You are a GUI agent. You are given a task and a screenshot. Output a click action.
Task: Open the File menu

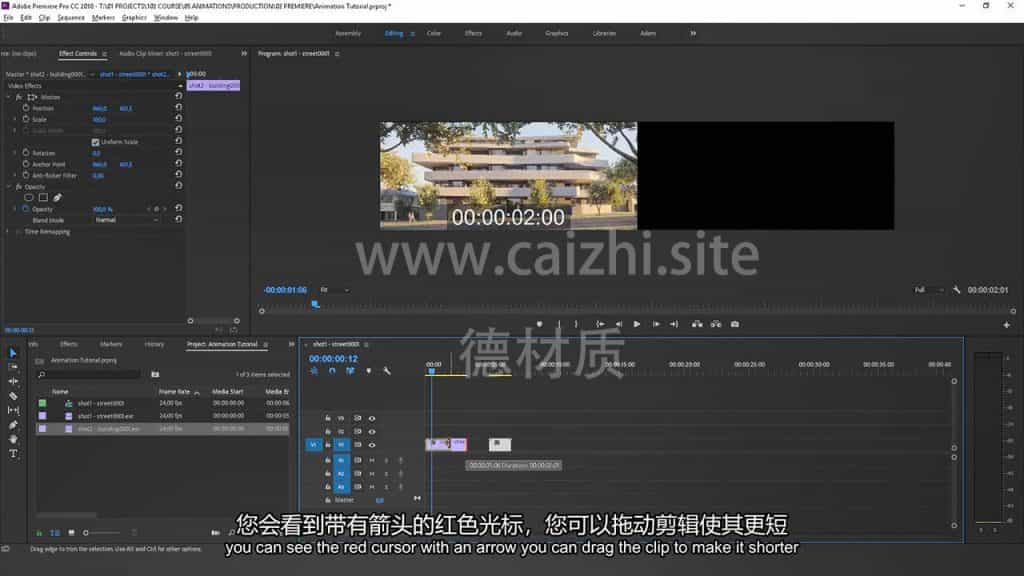8,18
